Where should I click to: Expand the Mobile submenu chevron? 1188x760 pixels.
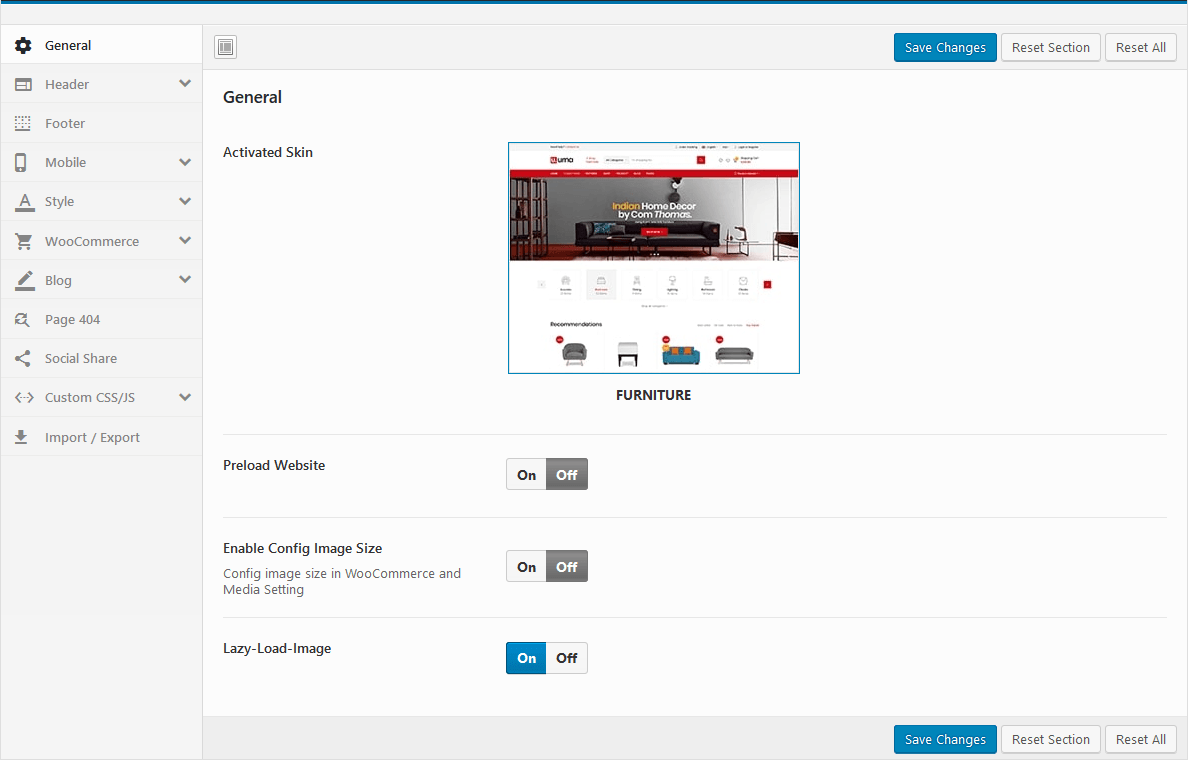point(185,161)
